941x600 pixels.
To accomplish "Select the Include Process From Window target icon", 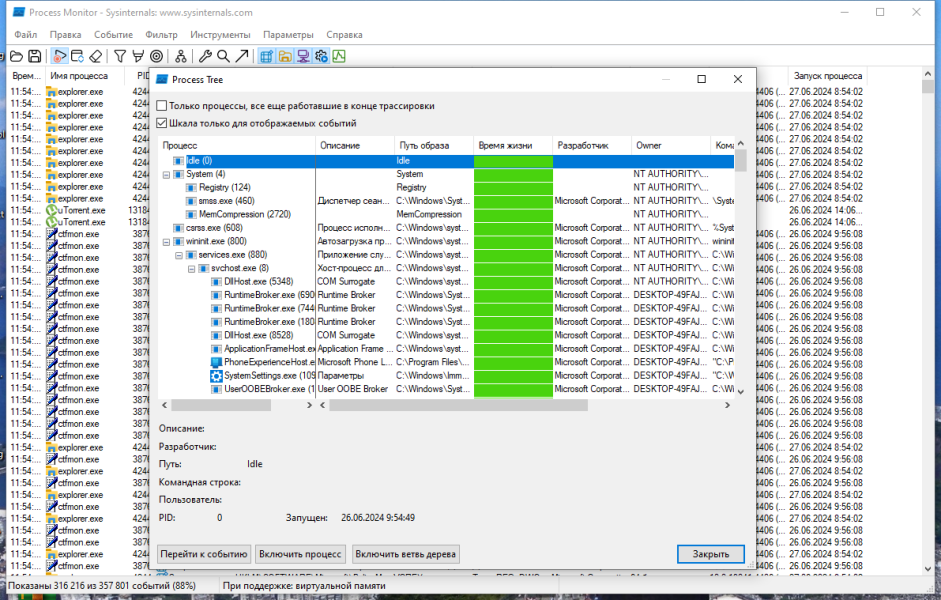I will (x=157, y=56).
